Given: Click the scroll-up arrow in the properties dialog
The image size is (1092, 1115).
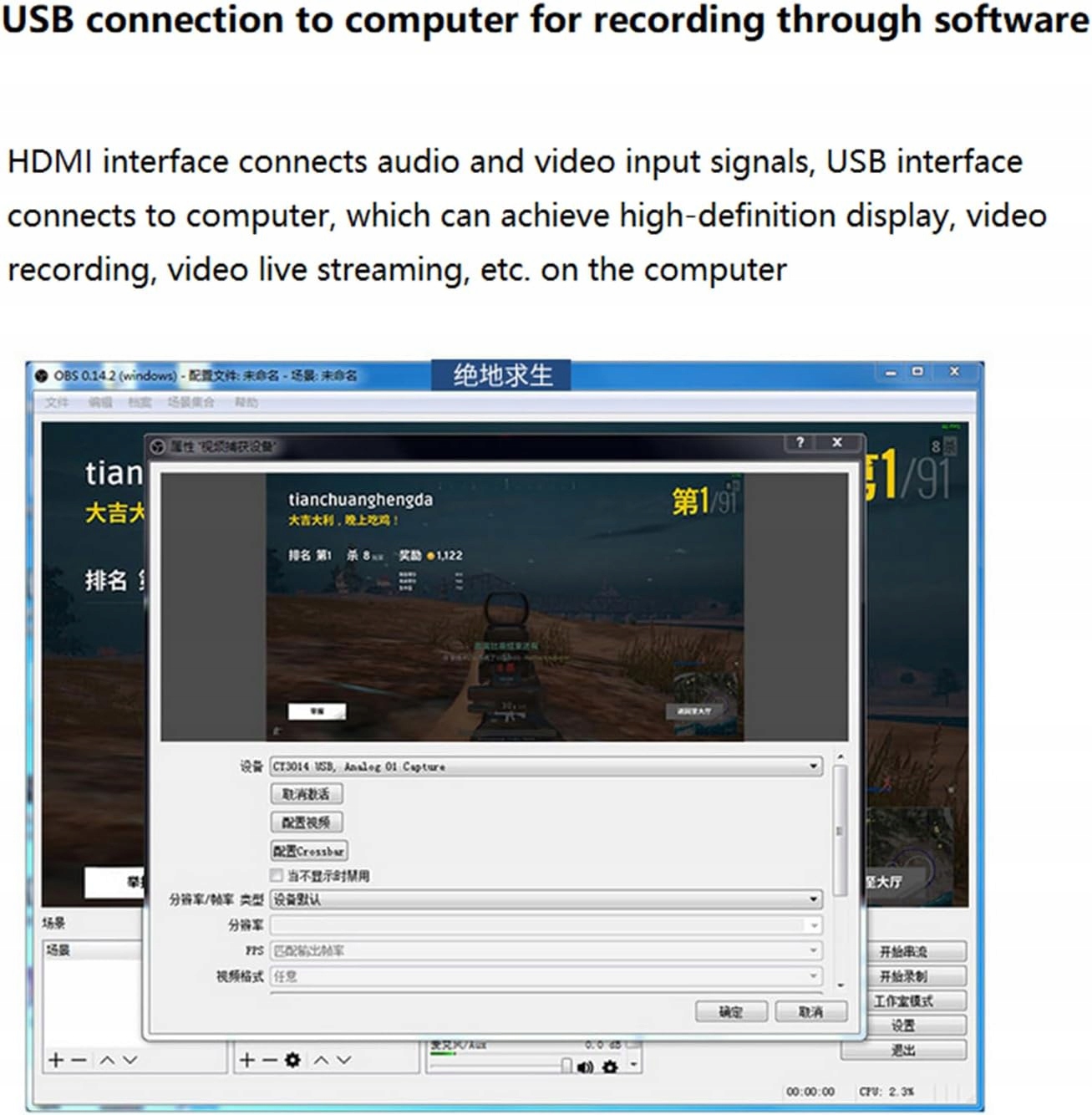Looking at the screenshot, I should [840, 756].
